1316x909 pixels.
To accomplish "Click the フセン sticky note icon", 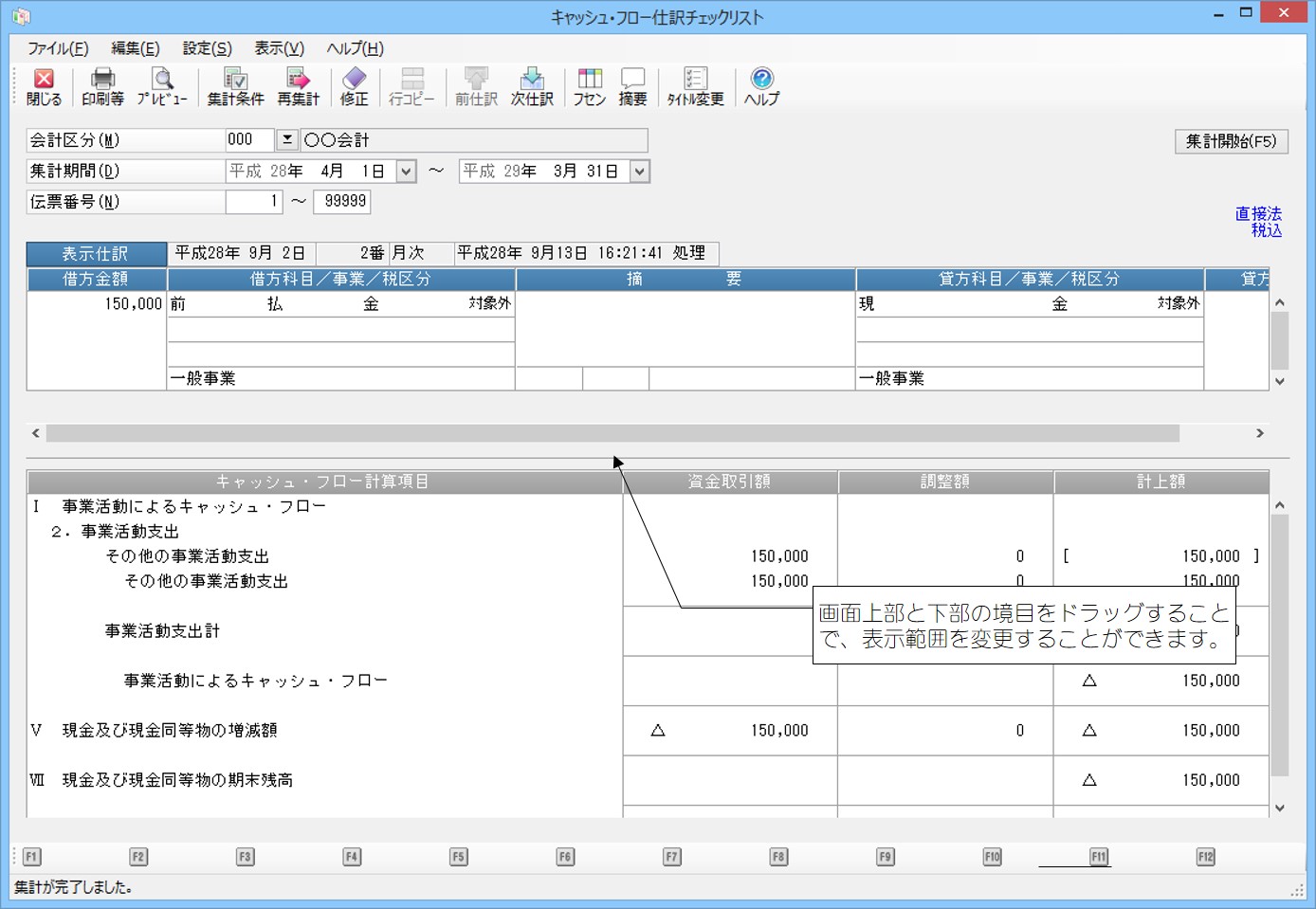I will pos(589,86).
